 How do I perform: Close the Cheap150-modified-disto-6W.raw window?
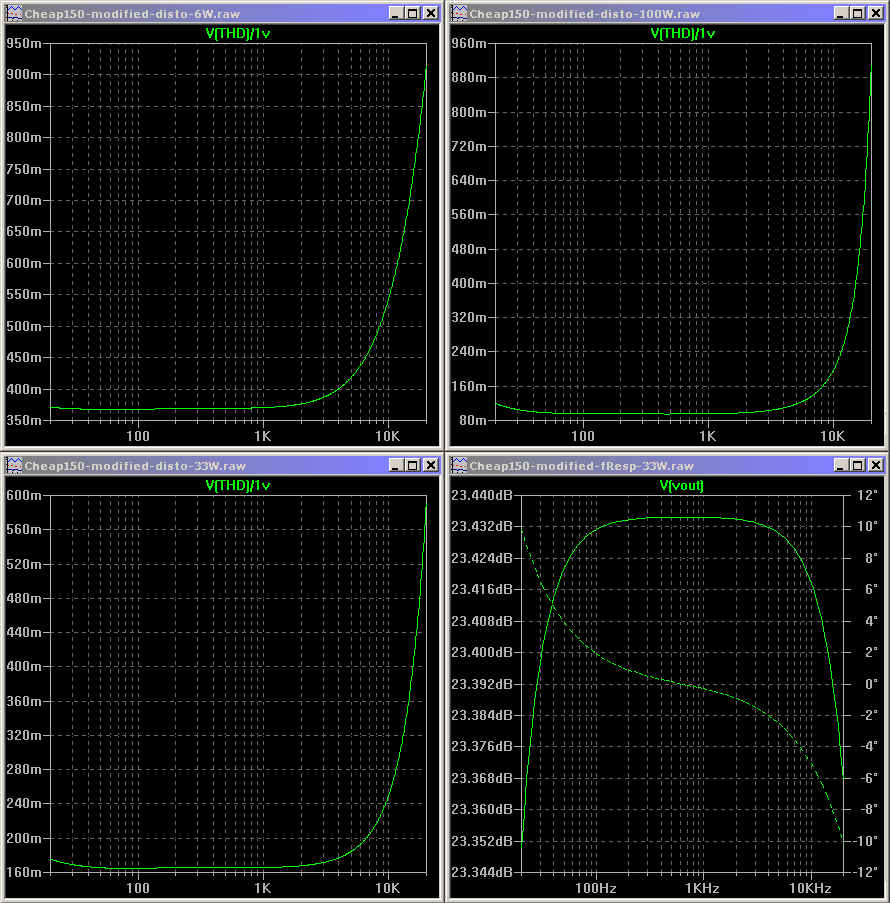[431, 13]
